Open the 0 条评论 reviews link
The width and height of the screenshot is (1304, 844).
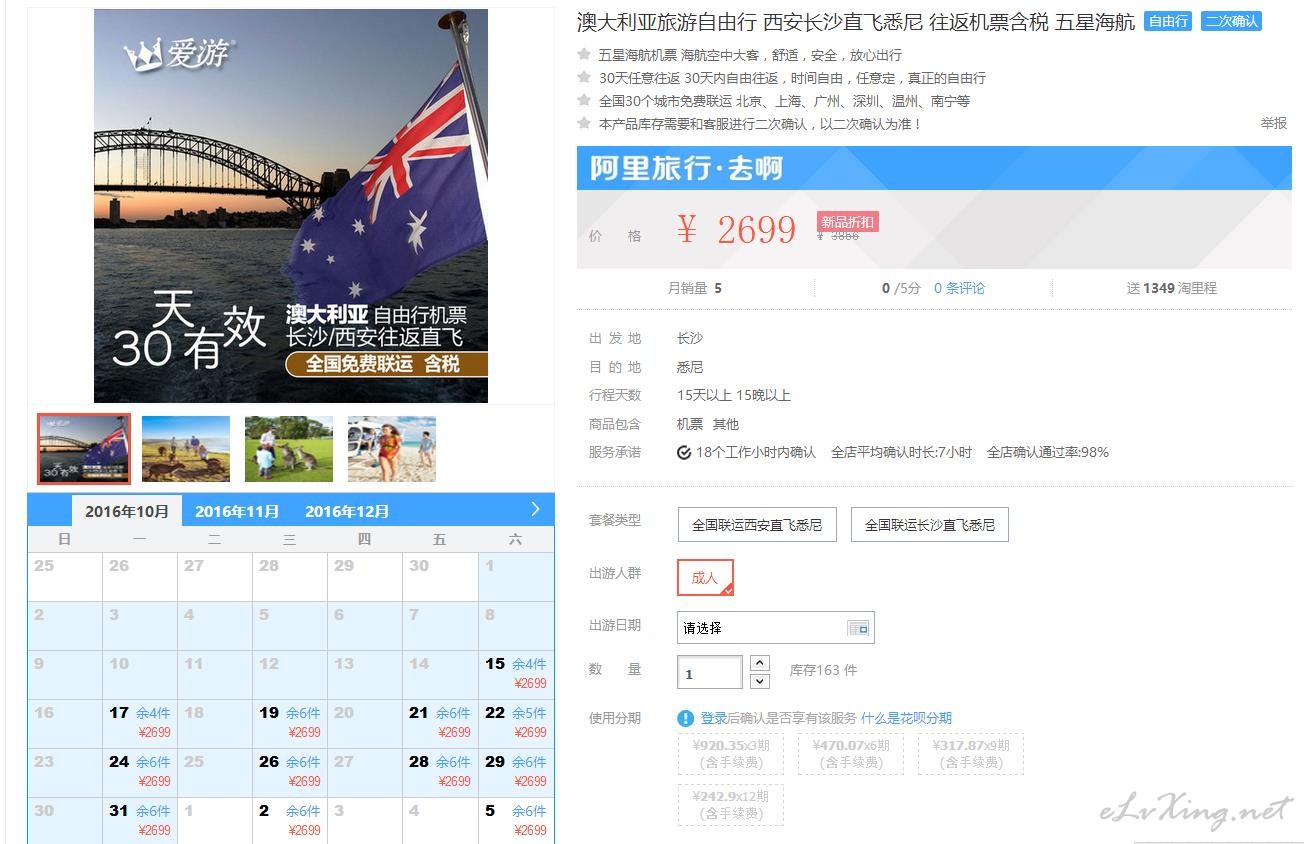(x=959, y=288)
